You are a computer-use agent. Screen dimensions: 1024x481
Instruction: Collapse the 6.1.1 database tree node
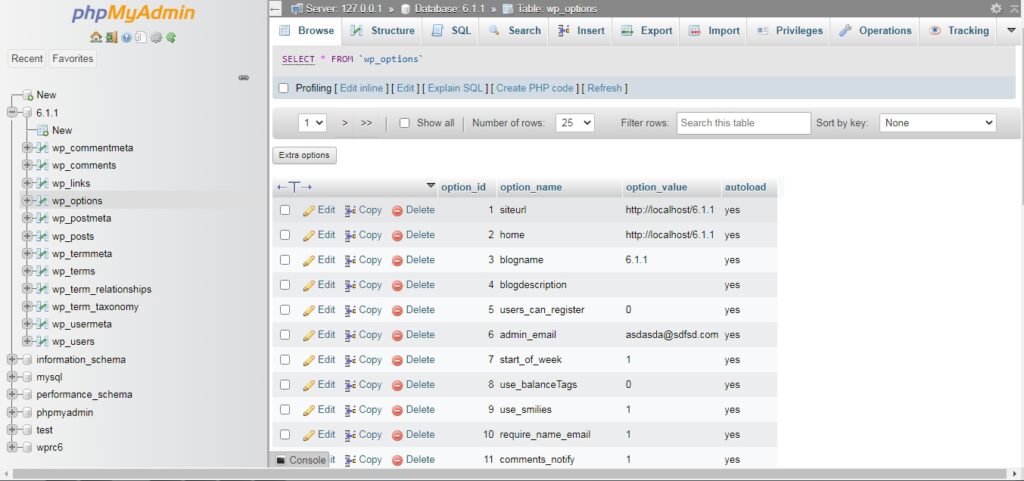[12, 113]
